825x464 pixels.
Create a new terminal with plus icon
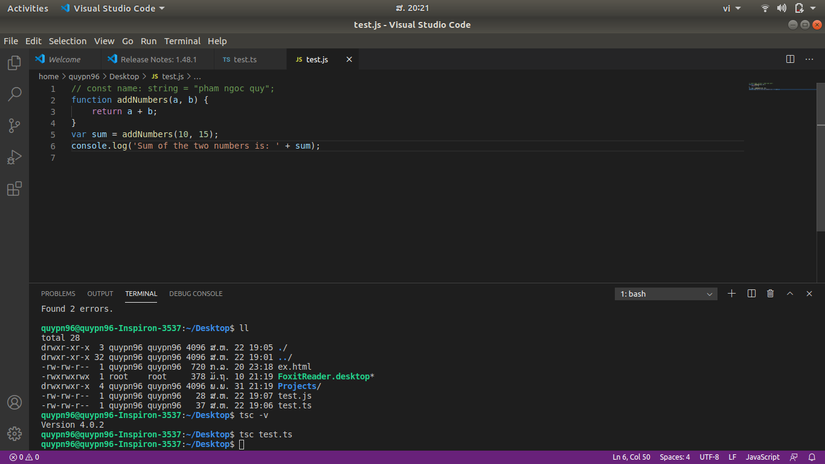[732, 294]
